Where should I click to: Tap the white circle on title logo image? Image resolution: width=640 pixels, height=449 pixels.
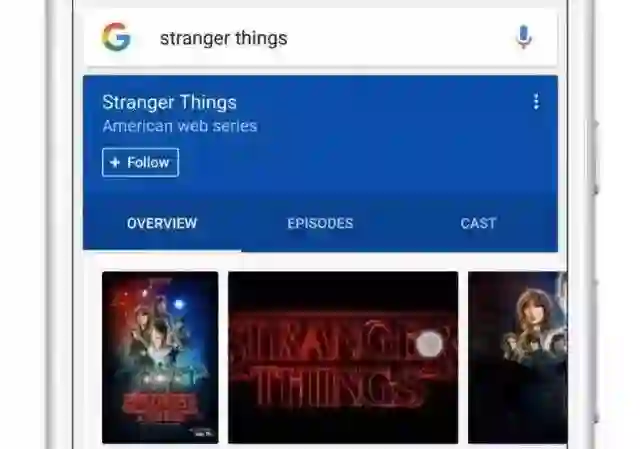(428, 344)
